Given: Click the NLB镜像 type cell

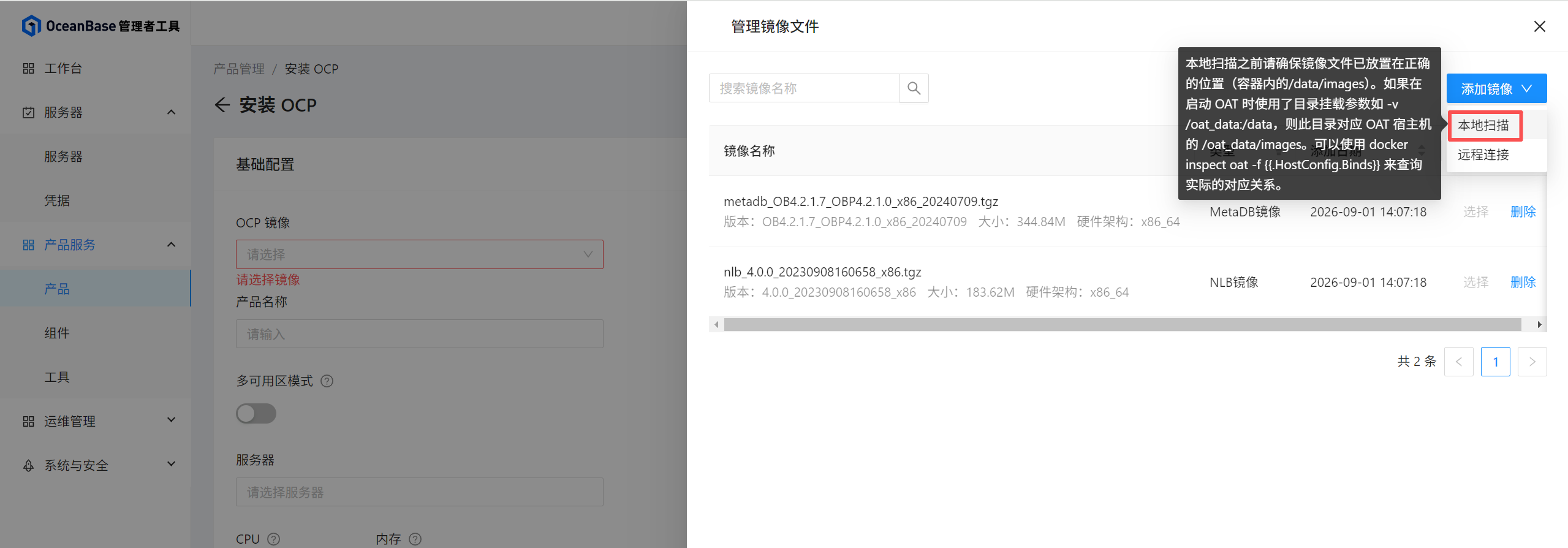Looking at the screenshot, I should pyautogui.click(x=1234, y=282).
